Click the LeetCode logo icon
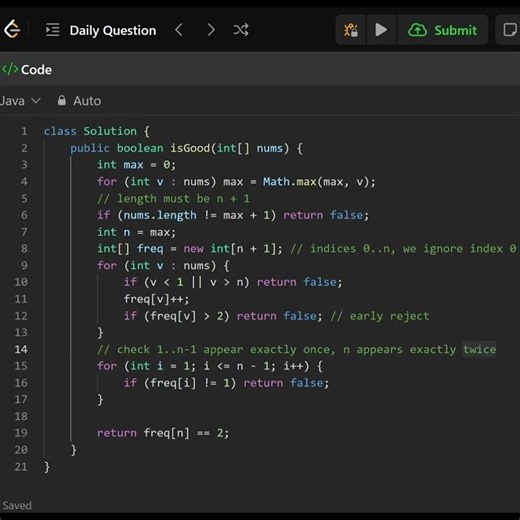Image resolution: width=520 pixels, height=520 pixels. tap(12, 29)
